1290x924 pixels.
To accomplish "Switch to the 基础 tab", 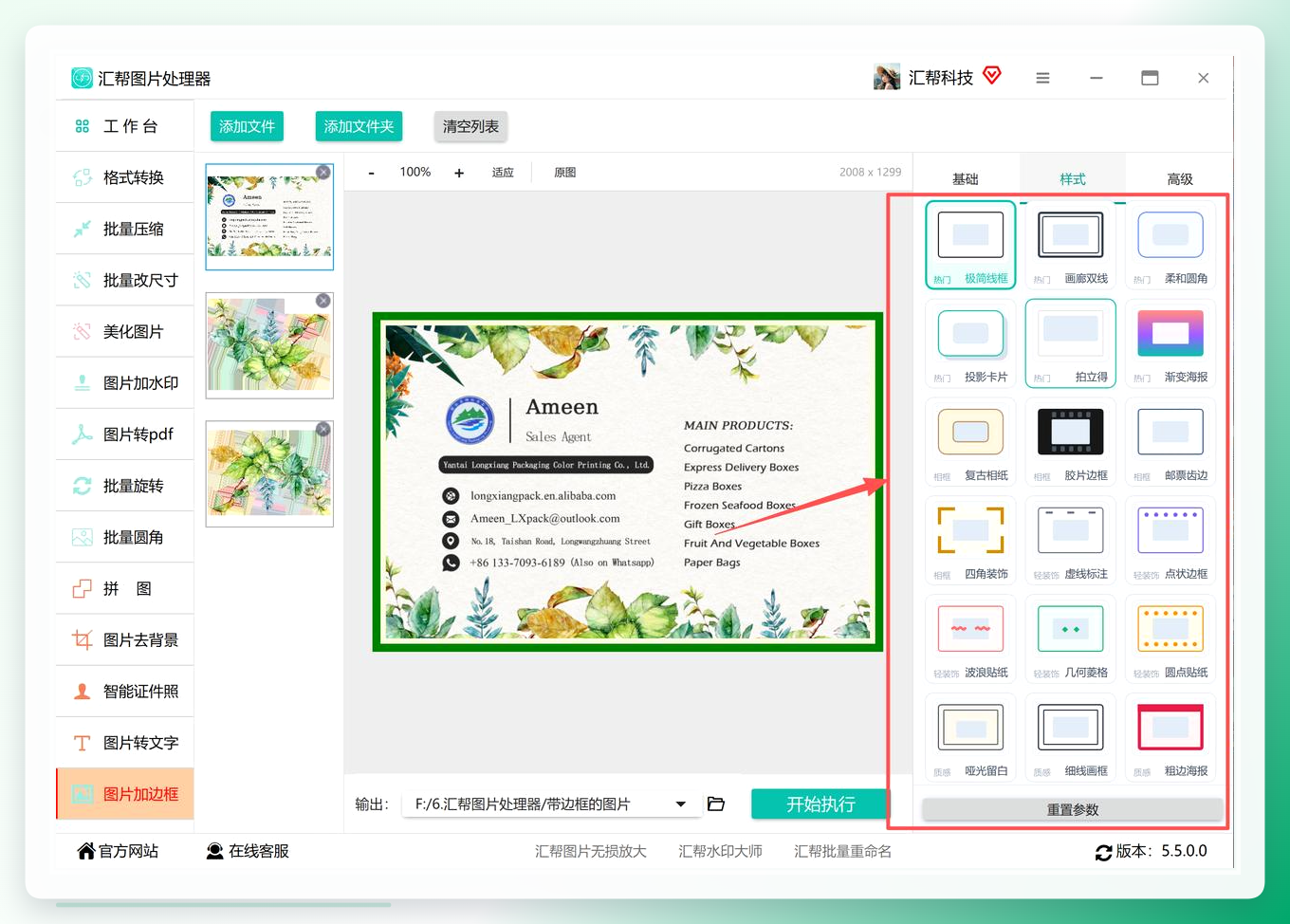I will point(966,178).
